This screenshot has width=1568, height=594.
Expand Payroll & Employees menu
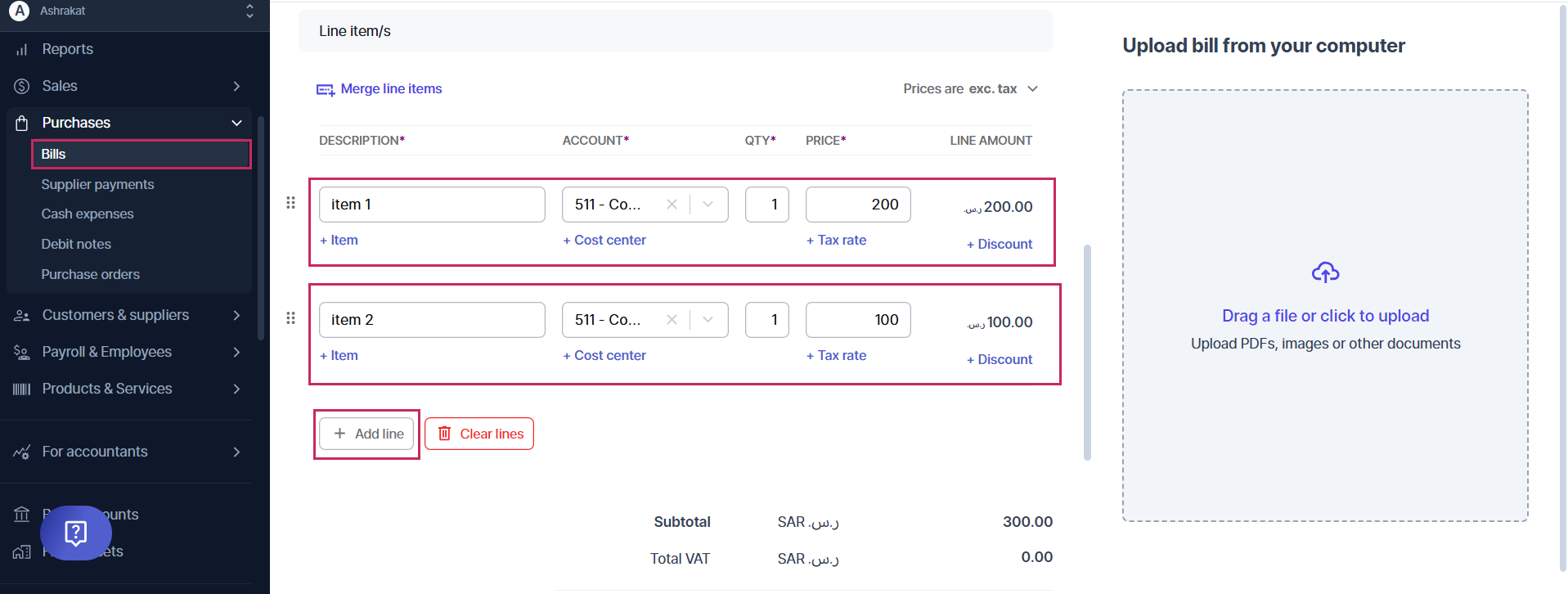(x=236, y=352)
